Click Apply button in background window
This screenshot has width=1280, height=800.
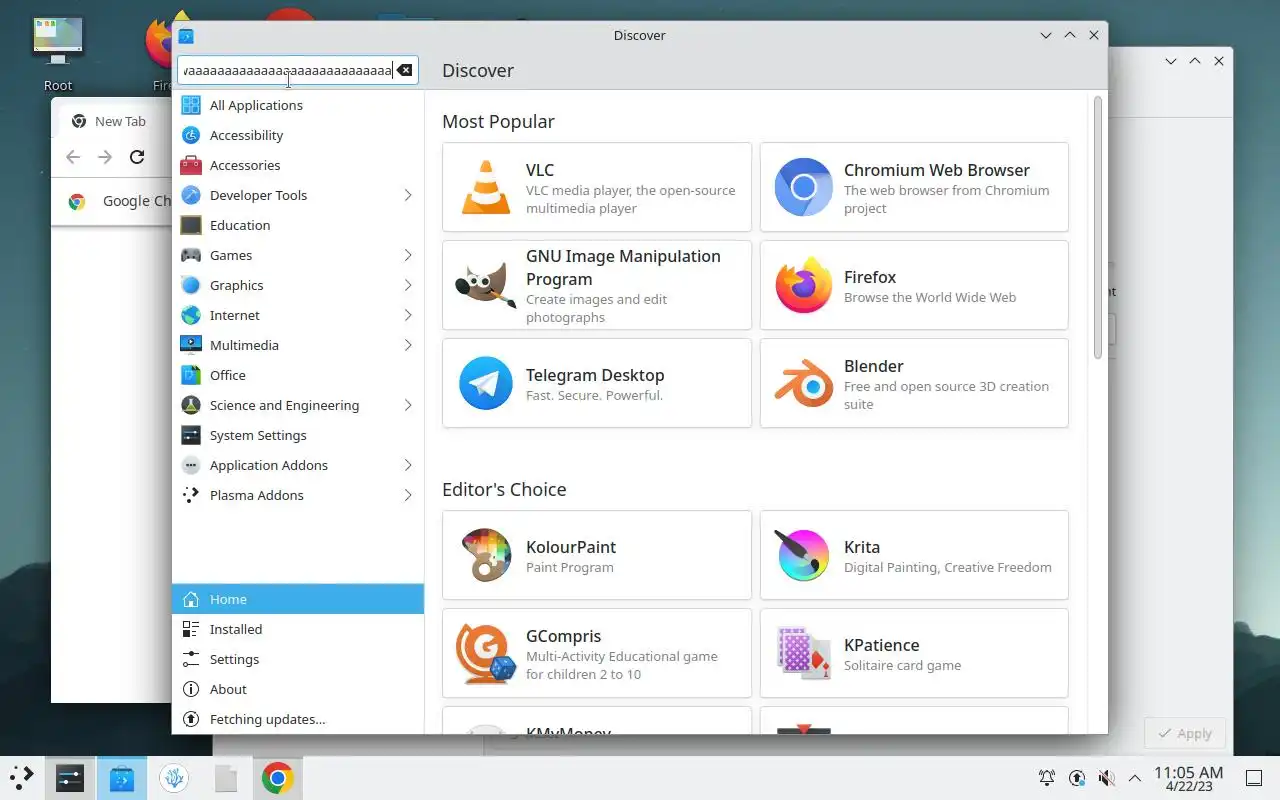point(1185,733)
